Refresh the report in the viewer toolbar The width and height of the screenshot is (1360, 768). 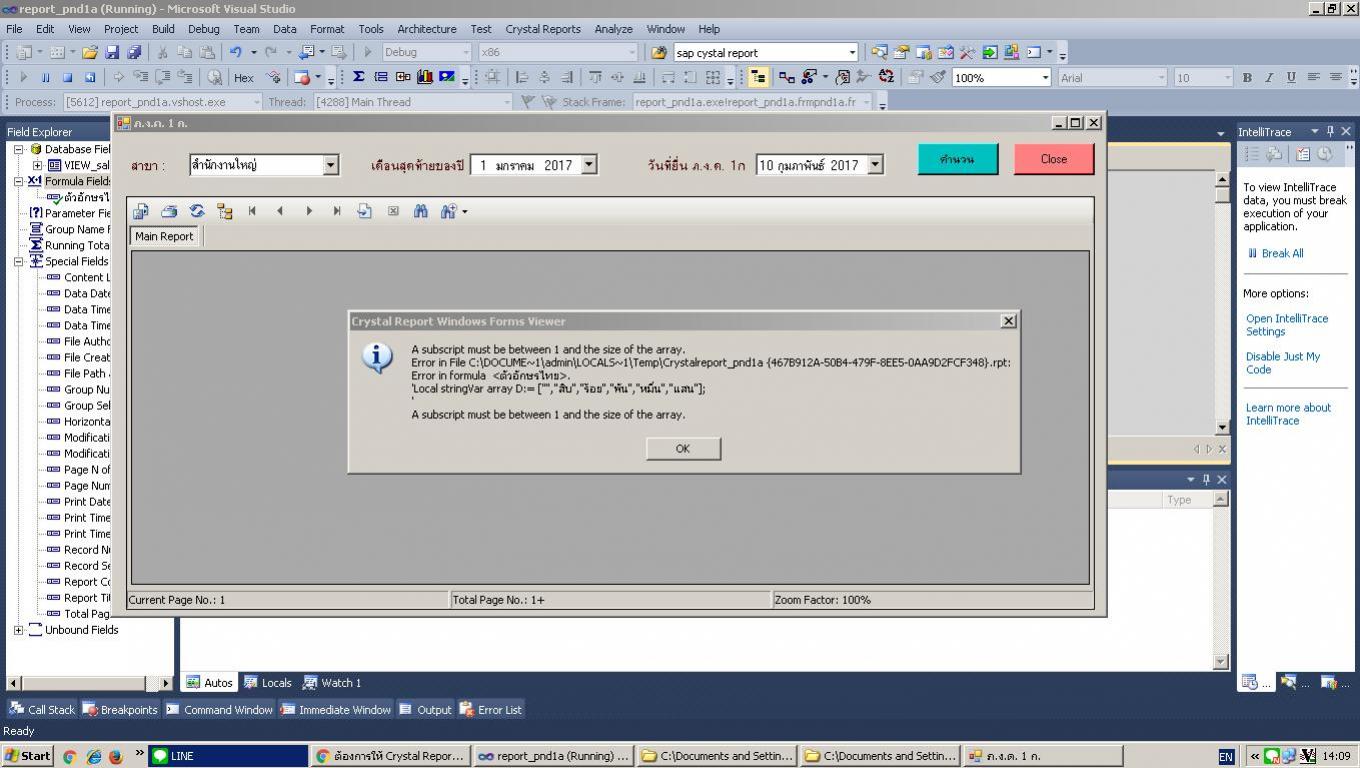point(197,211)
